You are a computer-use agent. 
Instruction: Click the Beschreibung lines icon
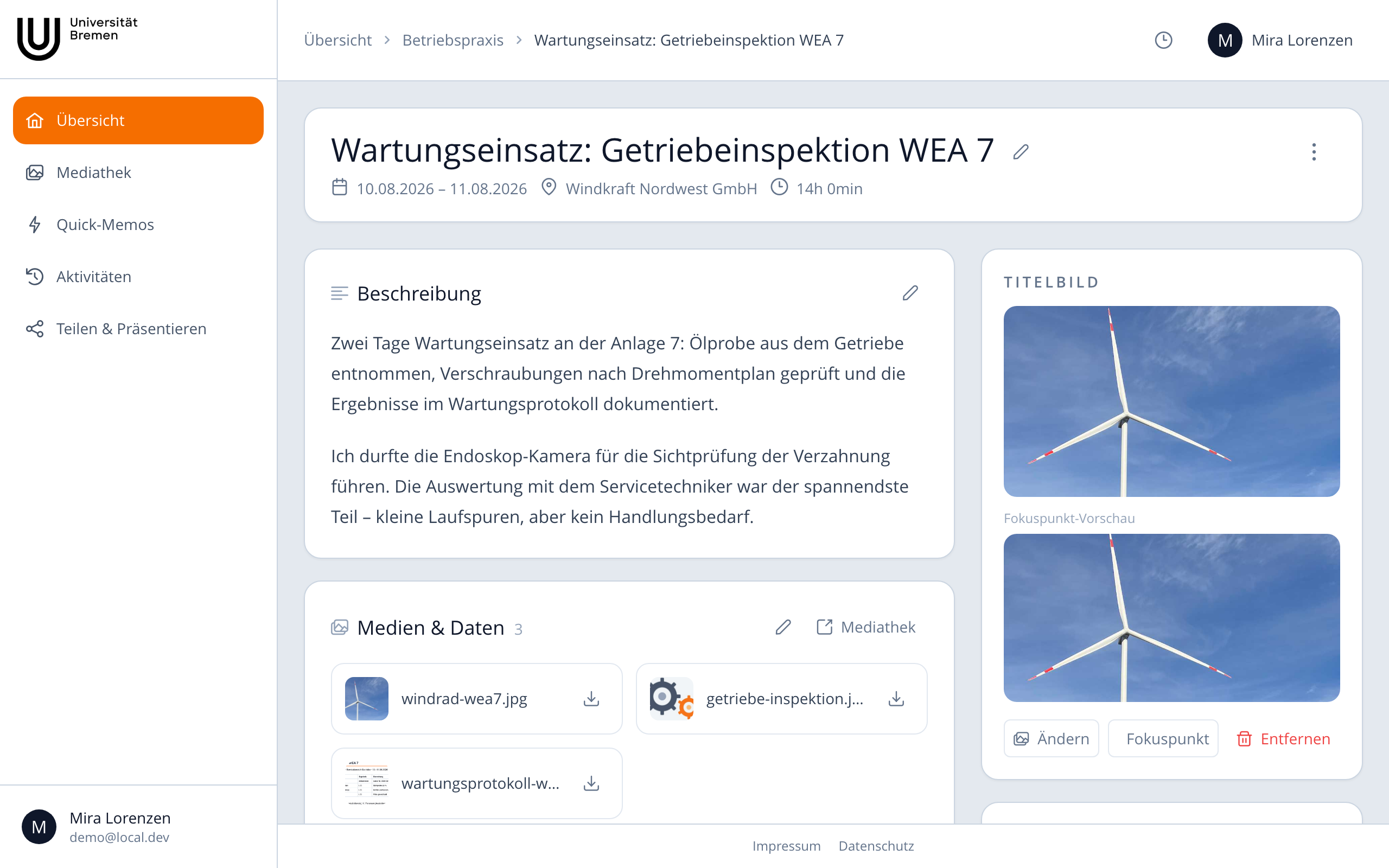340,293
